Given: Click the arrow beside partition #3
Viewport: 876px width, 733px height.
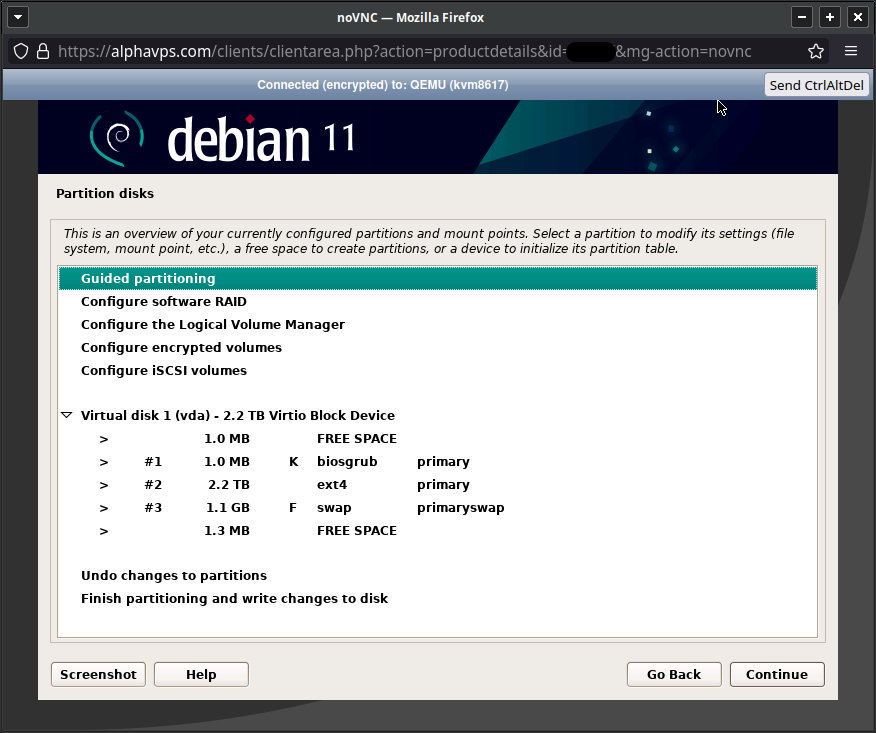Looking at the screenshot, I should point(104,508).
